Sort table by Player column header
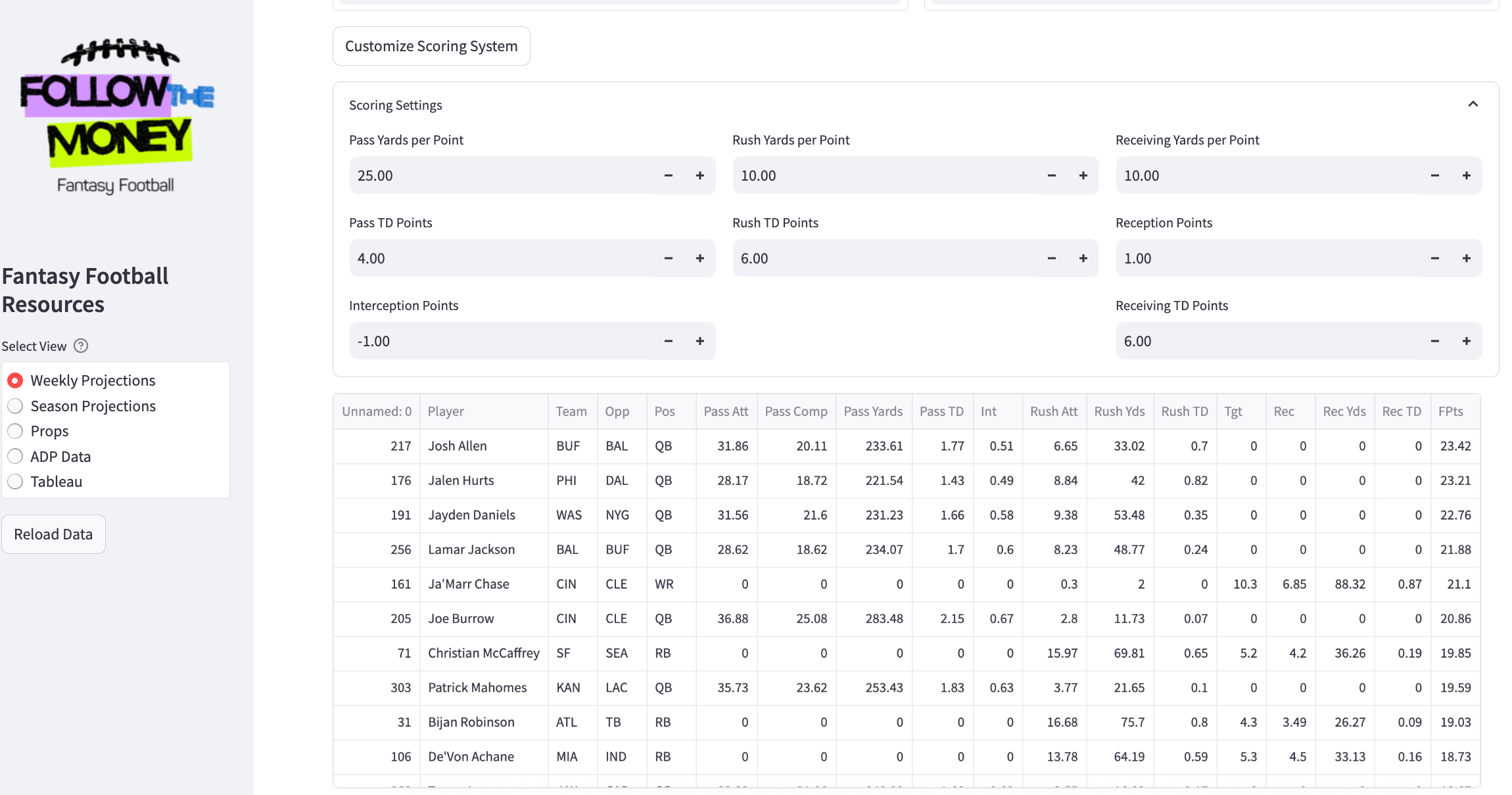 coord(446,411)
